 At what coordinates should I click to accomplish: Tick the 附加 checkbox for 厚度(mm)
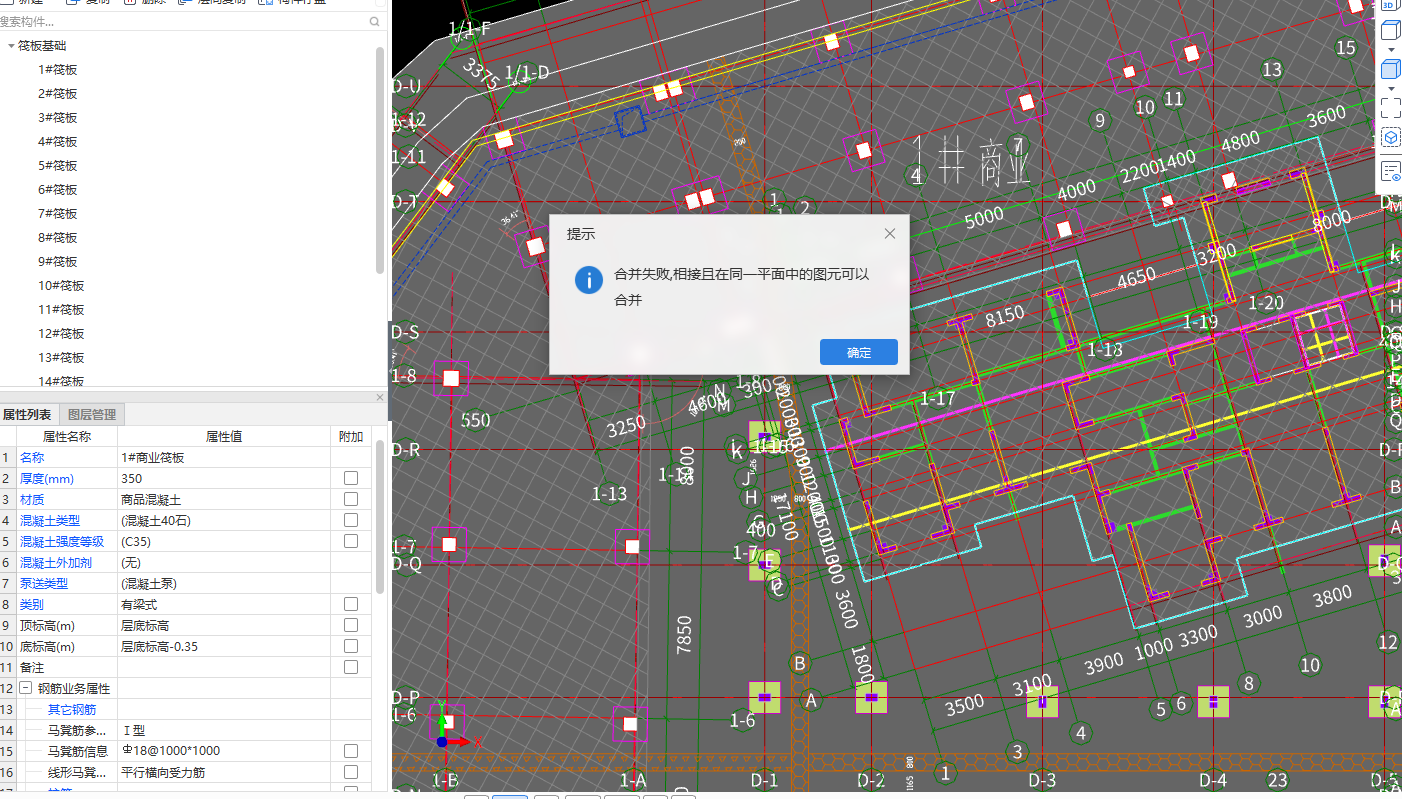pos(351,478)
